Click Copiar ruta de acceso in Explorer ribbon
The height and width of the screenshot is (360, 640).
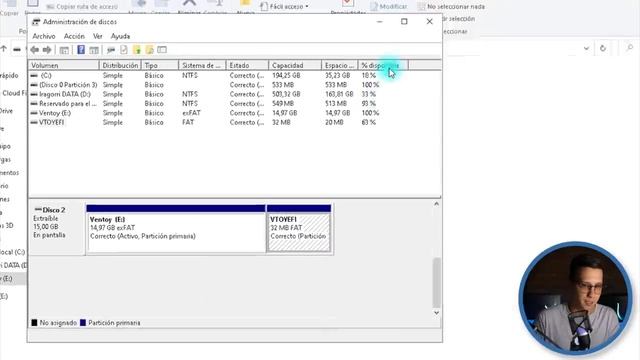[x=82, y=7]
